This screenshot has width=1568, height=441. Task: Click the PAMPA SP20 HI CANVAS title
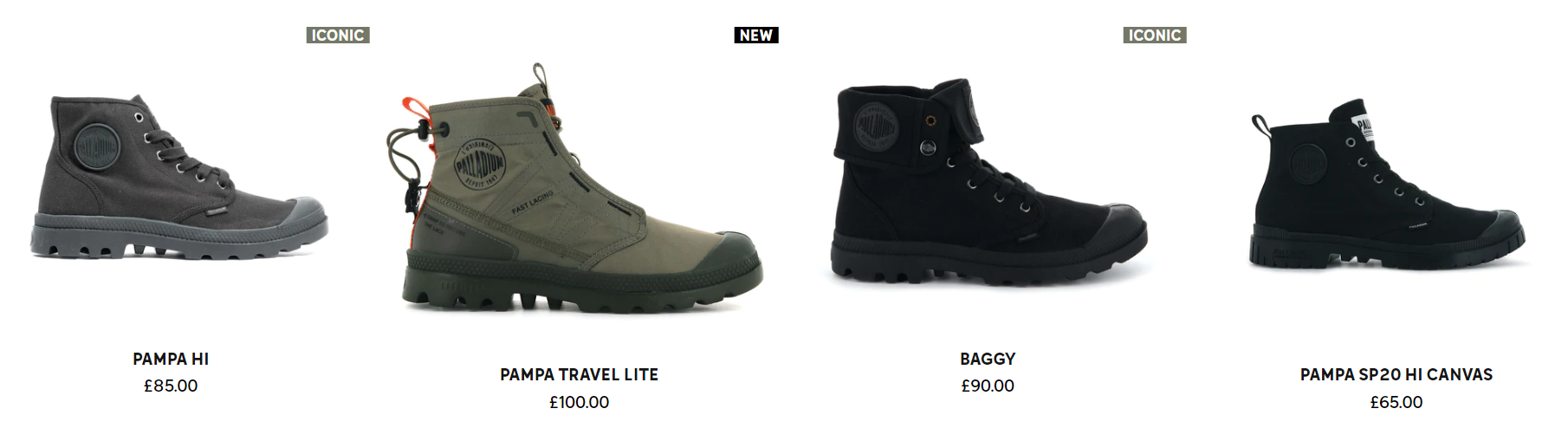(x=1396, y=374)
